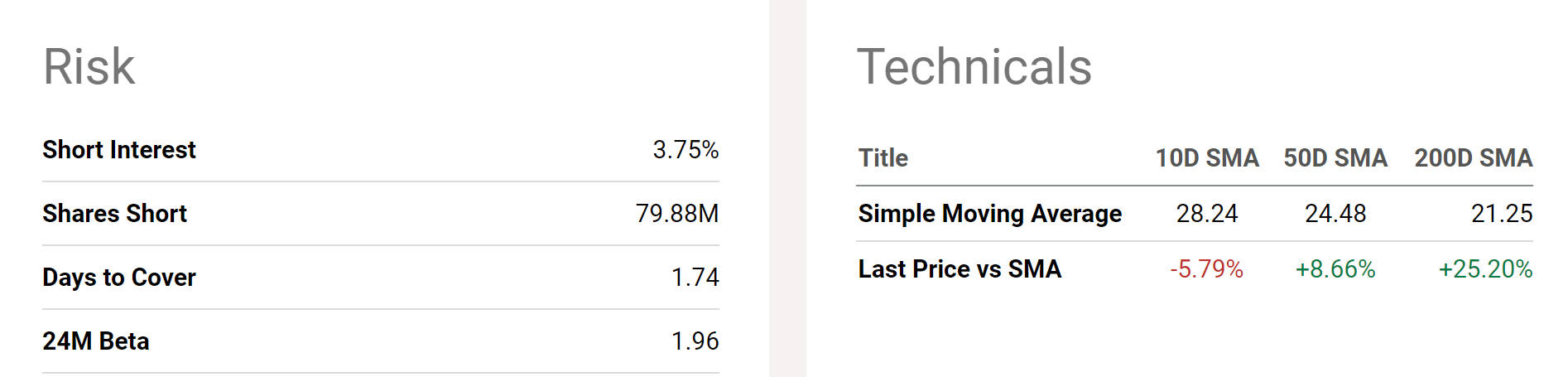This screenshot has width=1568, height=377.
Task: Select the 10D SMA column header
Action: [1206, 158]
